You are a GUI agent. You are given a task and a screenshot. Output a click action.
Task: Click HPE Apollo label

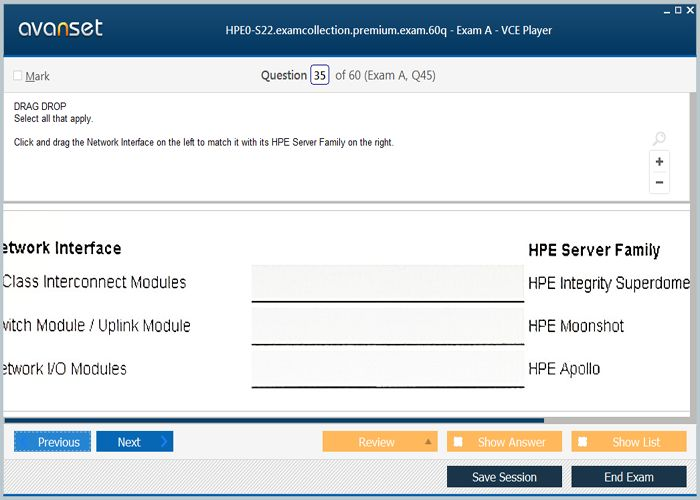564,369
